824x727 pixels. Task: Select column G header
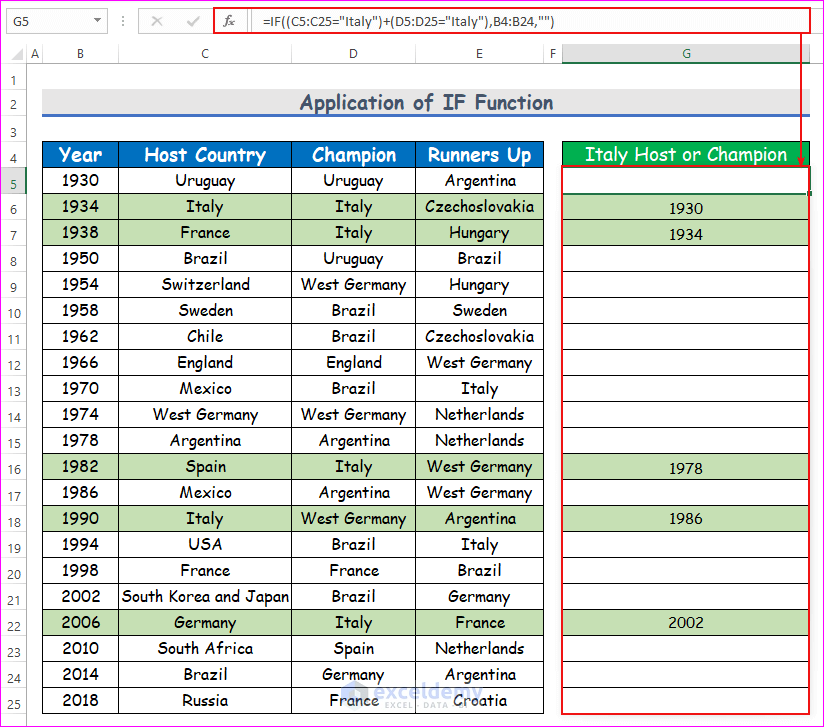(686, 54)
